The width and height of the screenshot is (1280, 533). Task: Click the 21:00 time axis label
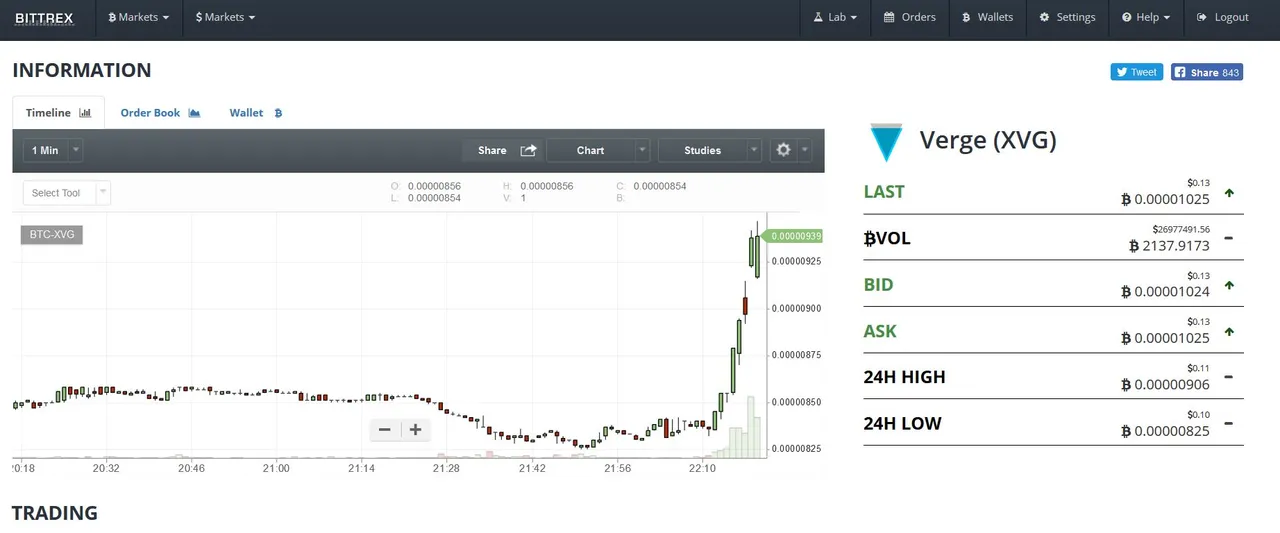pyautogui.click(x=276, y=468)
